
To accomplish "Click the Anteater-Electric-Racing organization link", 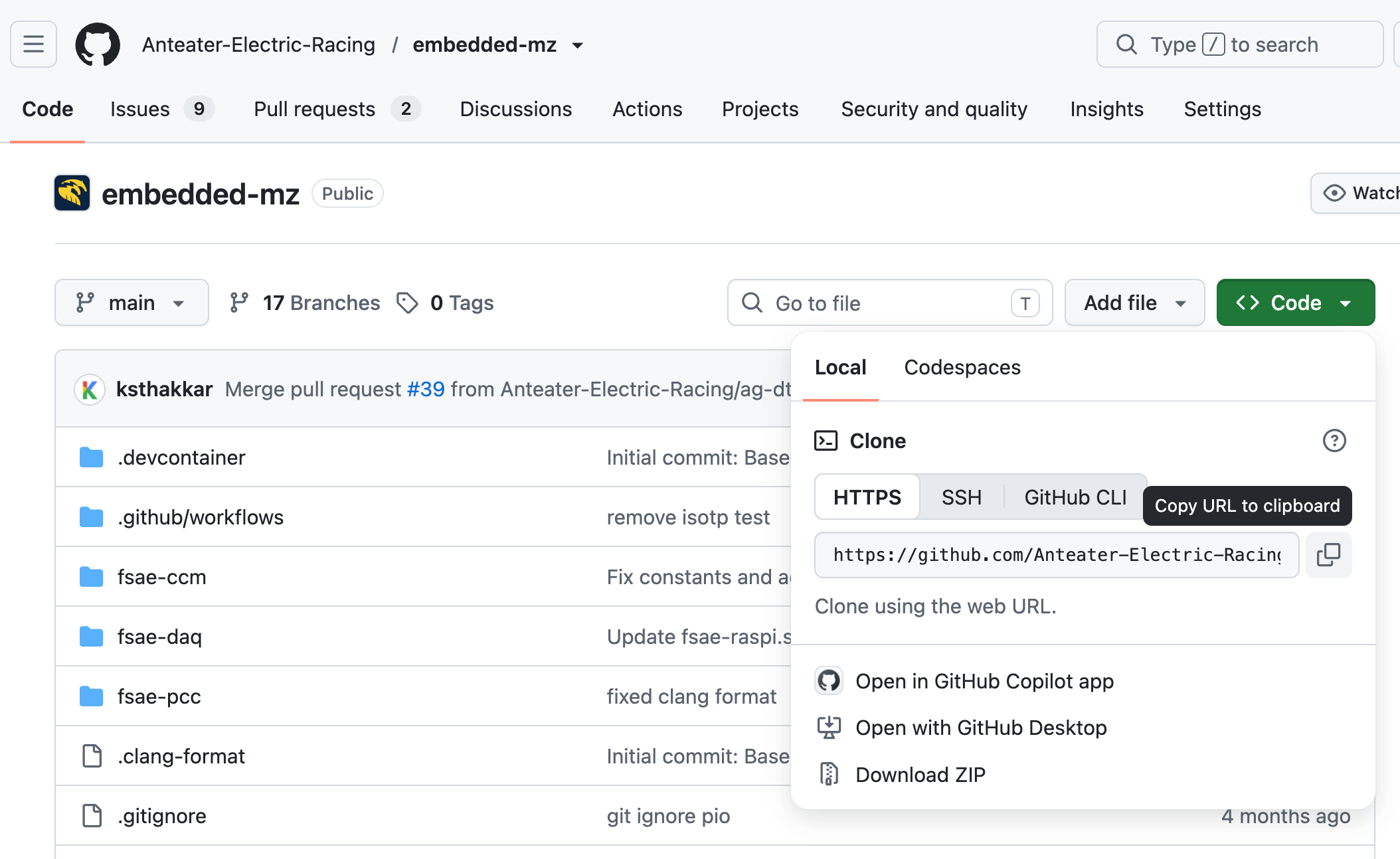I will (258, 44).
